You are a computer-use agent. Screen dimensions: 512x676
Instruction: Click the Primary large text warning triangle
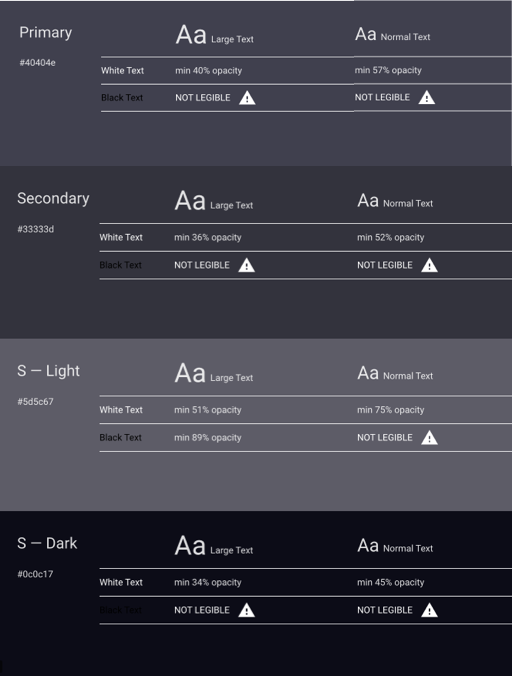tap(247, 98)
